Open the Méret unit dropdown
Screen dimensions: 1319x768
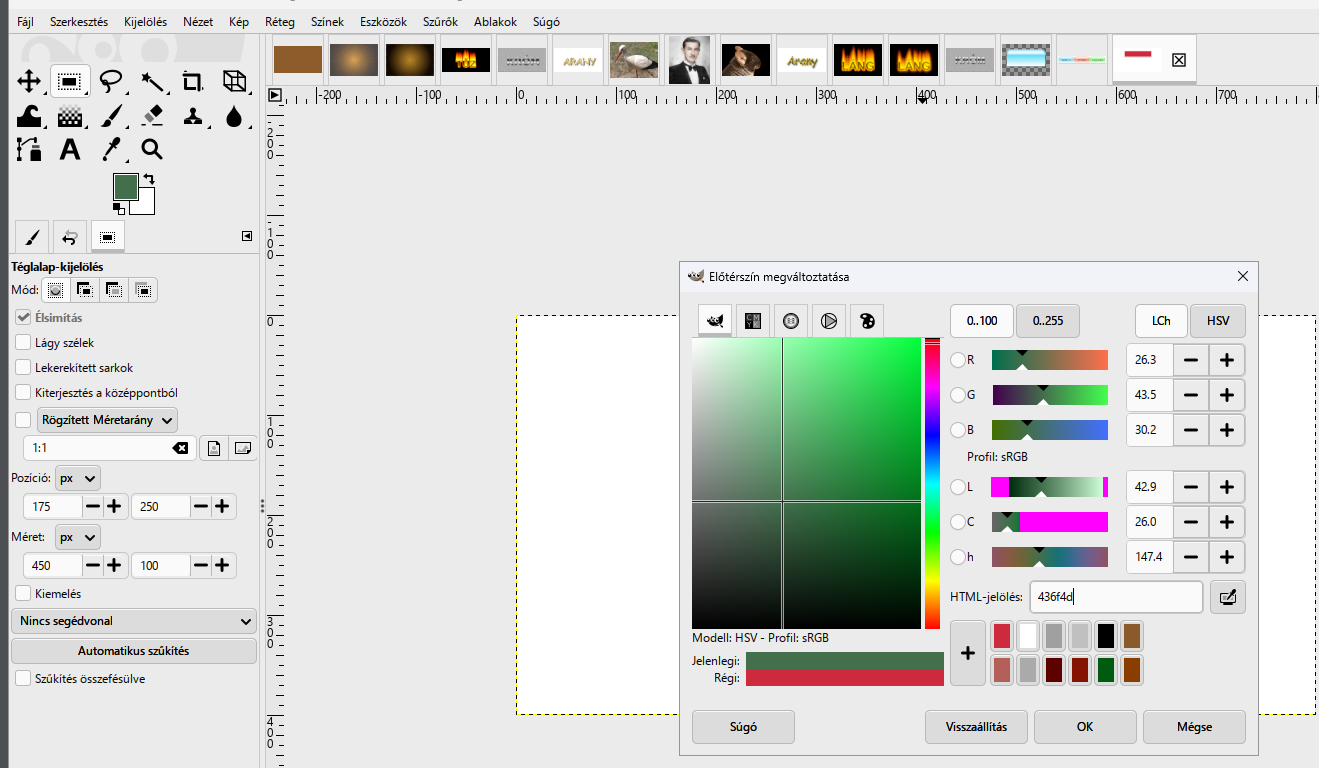click(77, 537)
